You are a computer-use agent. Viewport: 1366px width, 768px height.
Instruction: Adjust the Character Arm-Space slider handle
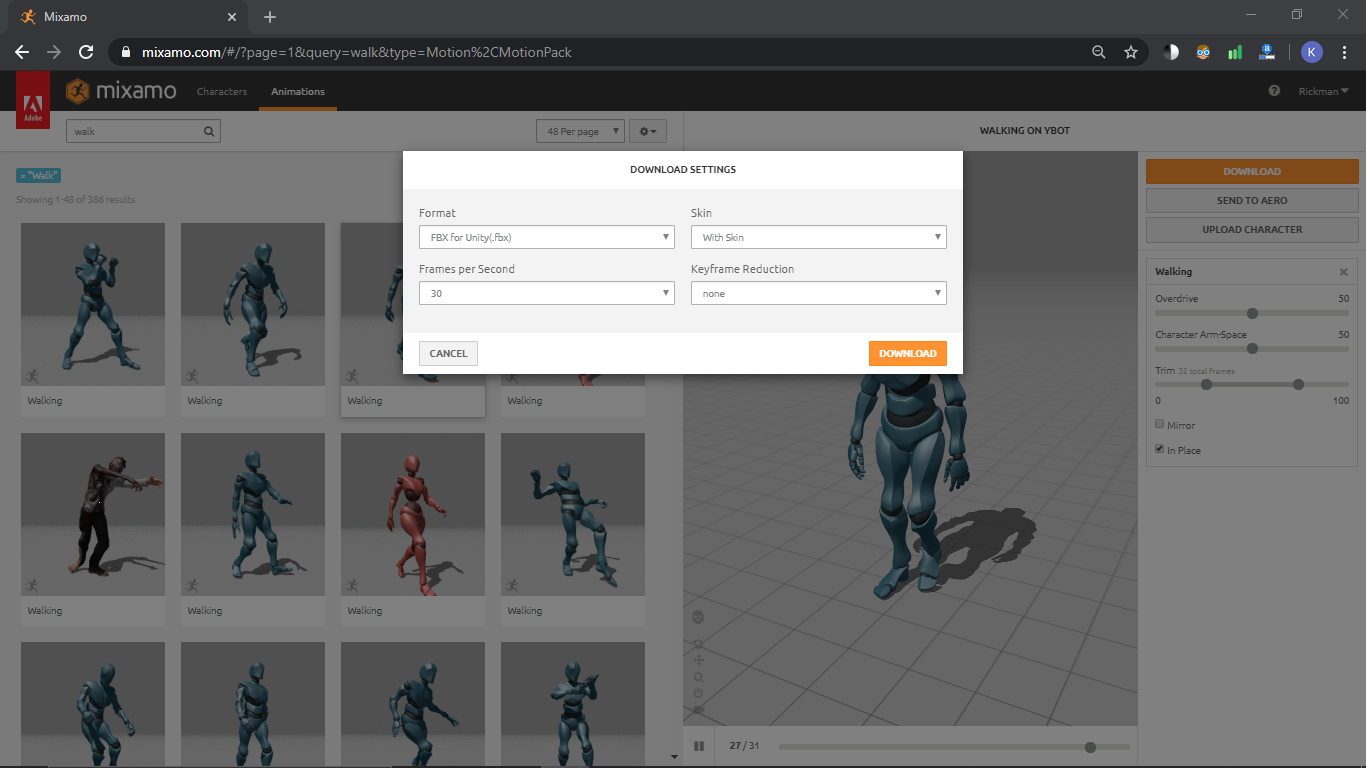click(1252, 349)
